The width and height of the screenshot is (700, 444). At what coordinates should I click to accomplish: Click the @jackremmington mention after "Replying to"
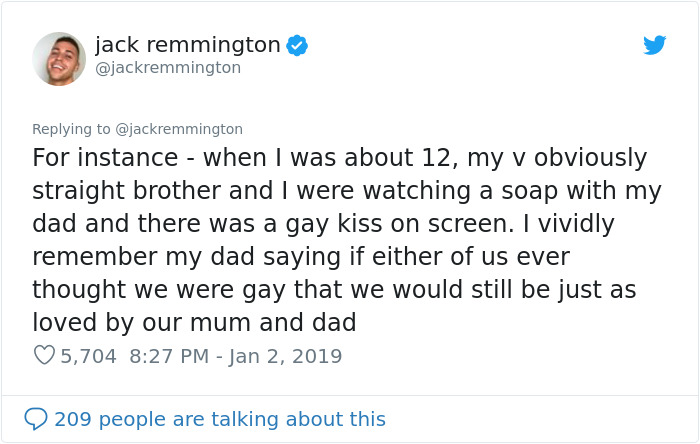coord(179,129)
